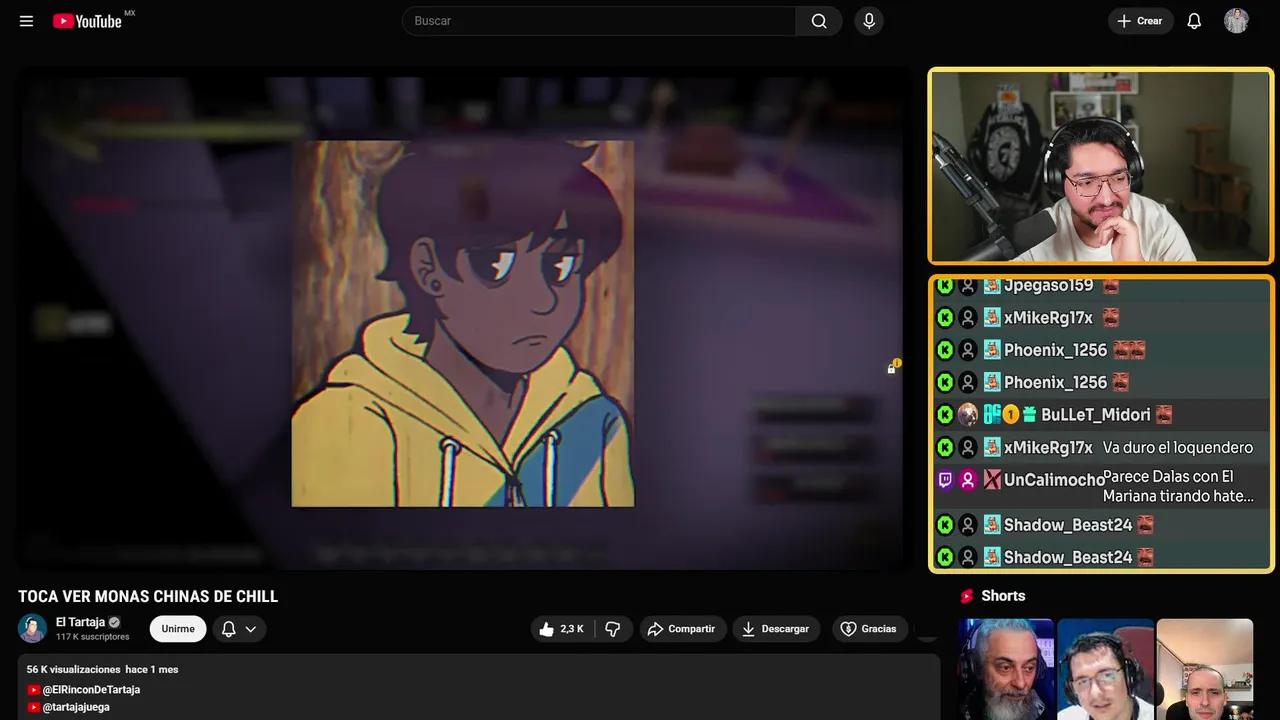1280x720 pixels.
Task: Open the @ElRinconDeTartaja channel link
Action: (91, 690)
